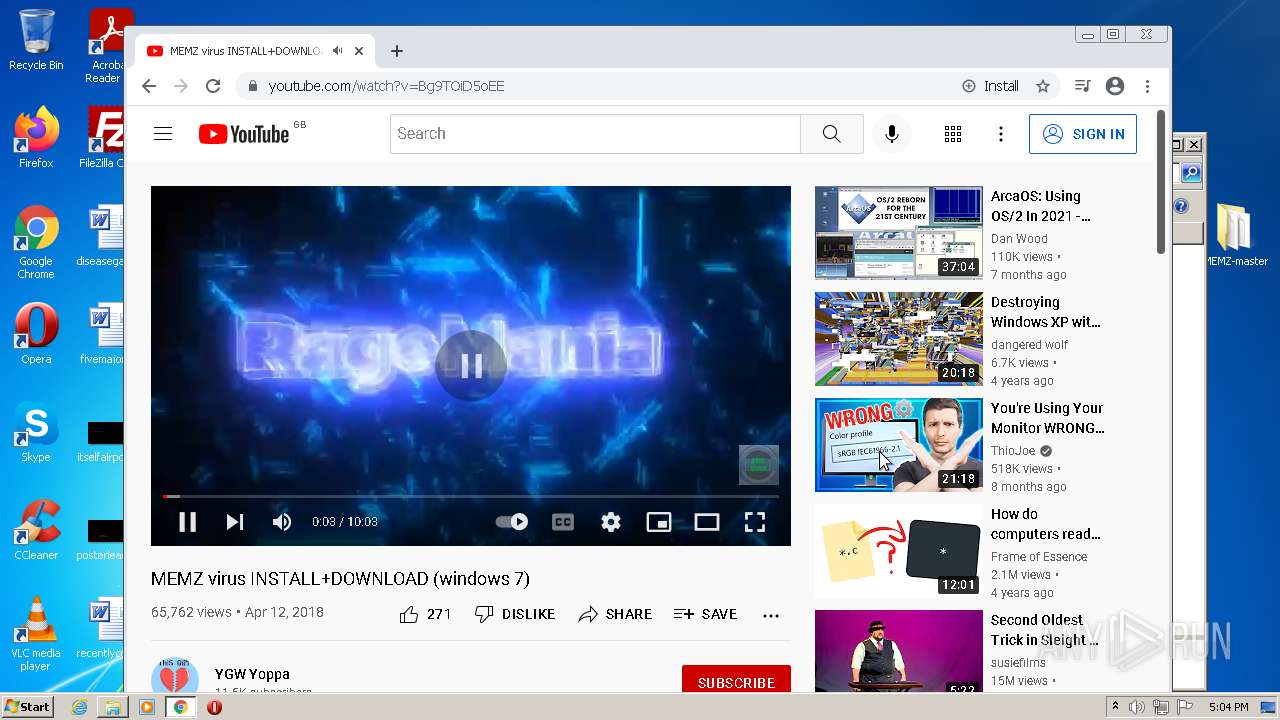
Task: Open Windows Explorer taskbar icon
Action: click(x=113, y=707)
